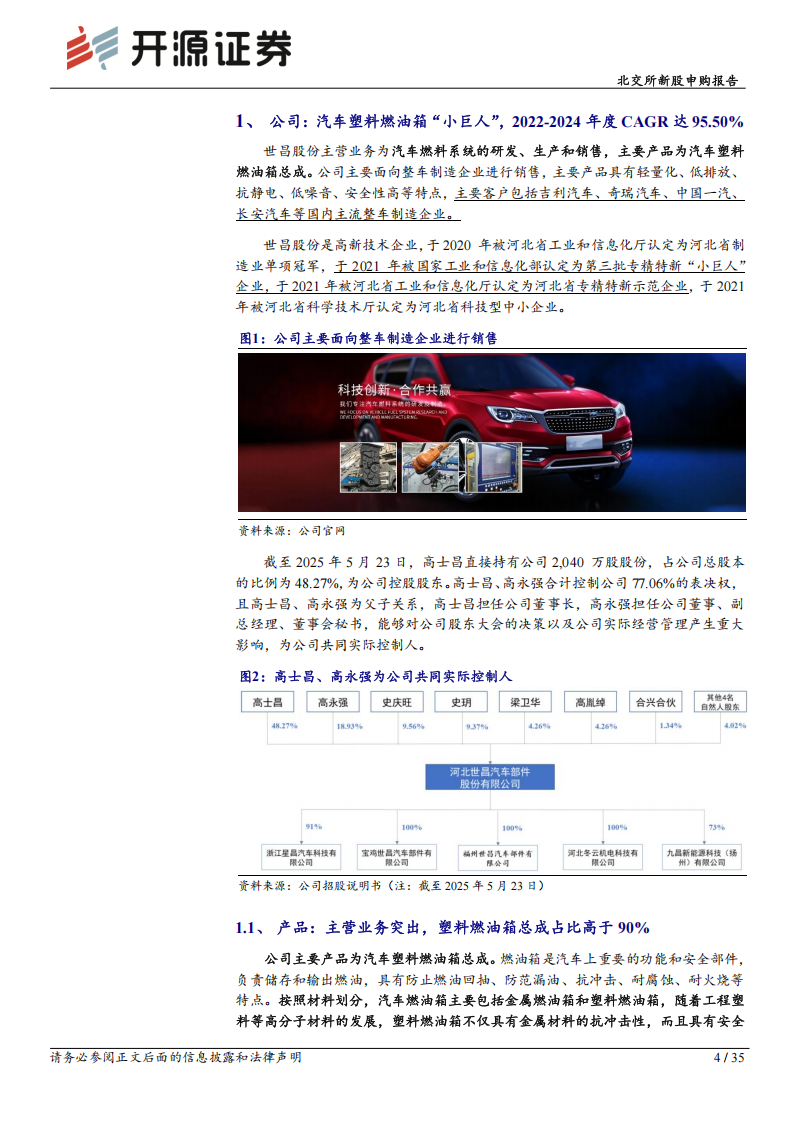794x1123 pixels.
Task: Click the 1.34% ownership value
Action: click(670, 726)
